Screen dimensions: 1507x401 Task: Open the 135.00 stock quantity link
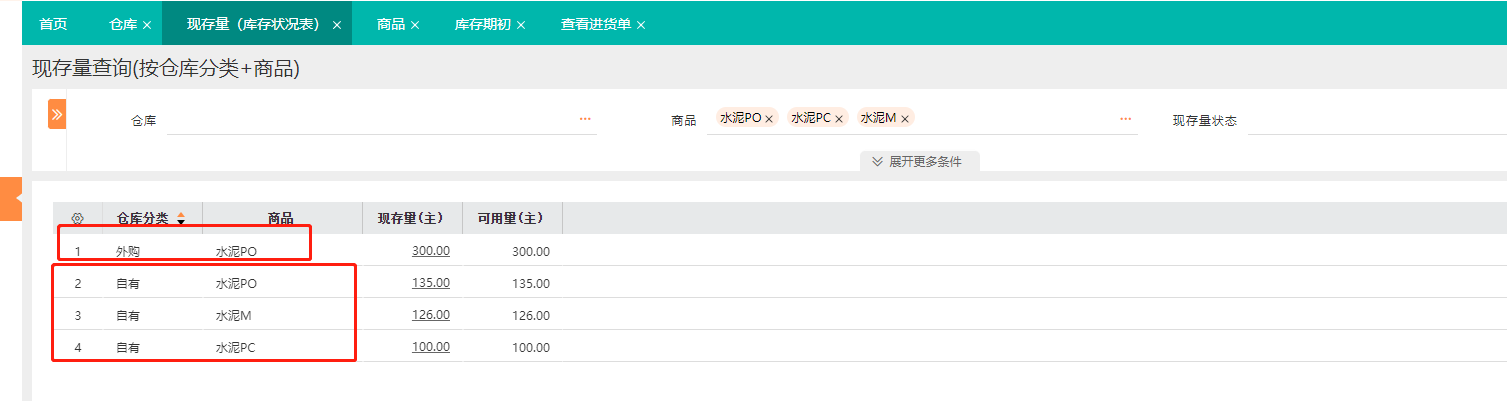pyautogui.click(x=431, y=283)
